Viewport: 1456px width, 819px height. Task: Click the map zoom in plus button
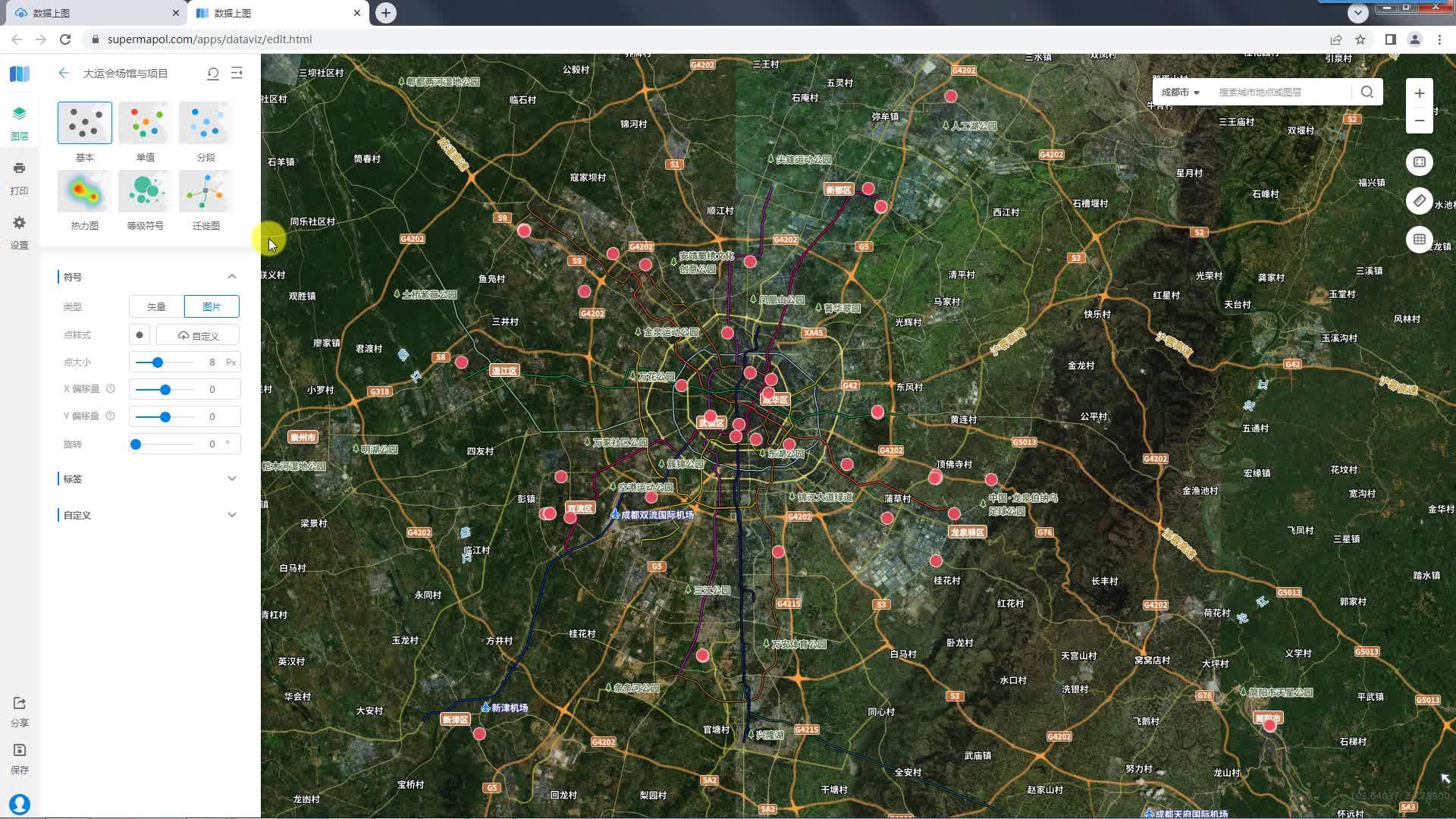pos(1420,93)
